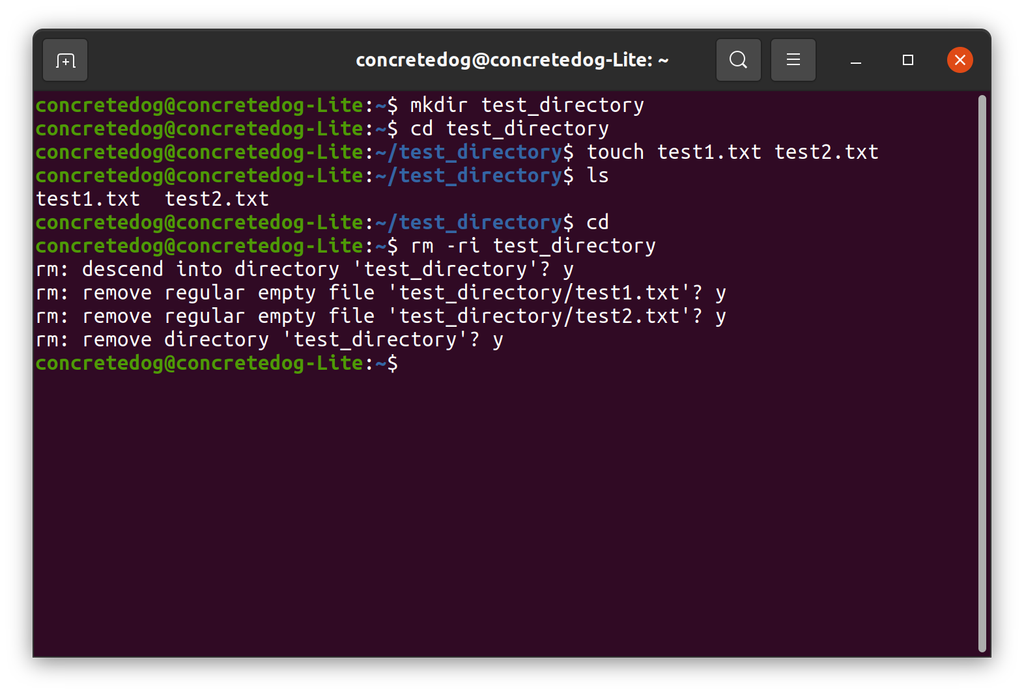Close the terminal window
This screenshot has width=1024, height=694.
pyautogui.click(x=959, y=59)
